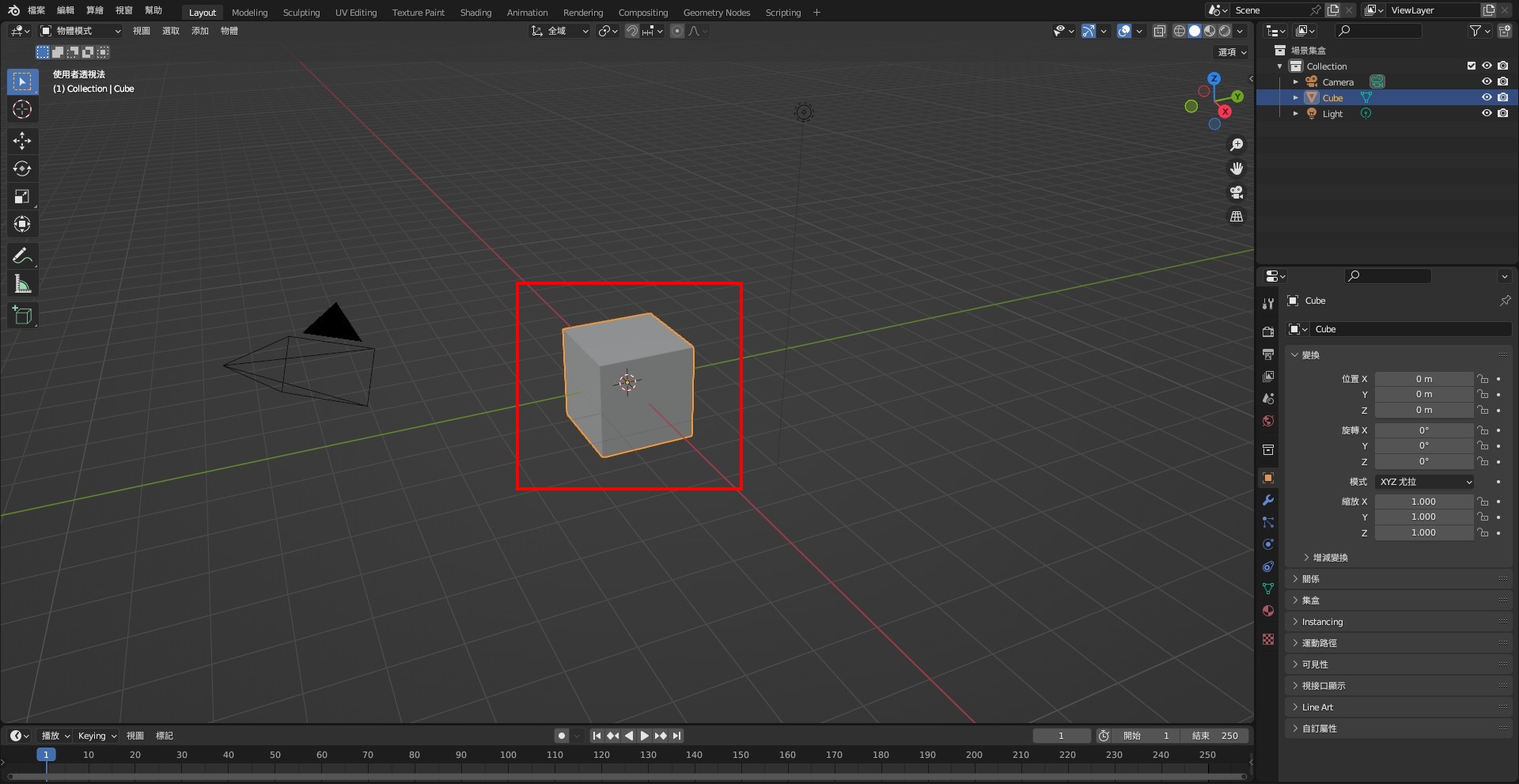Hide the Cube in viewport
Image resolution: width=1519 pixels, height=784 pixels.
tap(1487, 97)
